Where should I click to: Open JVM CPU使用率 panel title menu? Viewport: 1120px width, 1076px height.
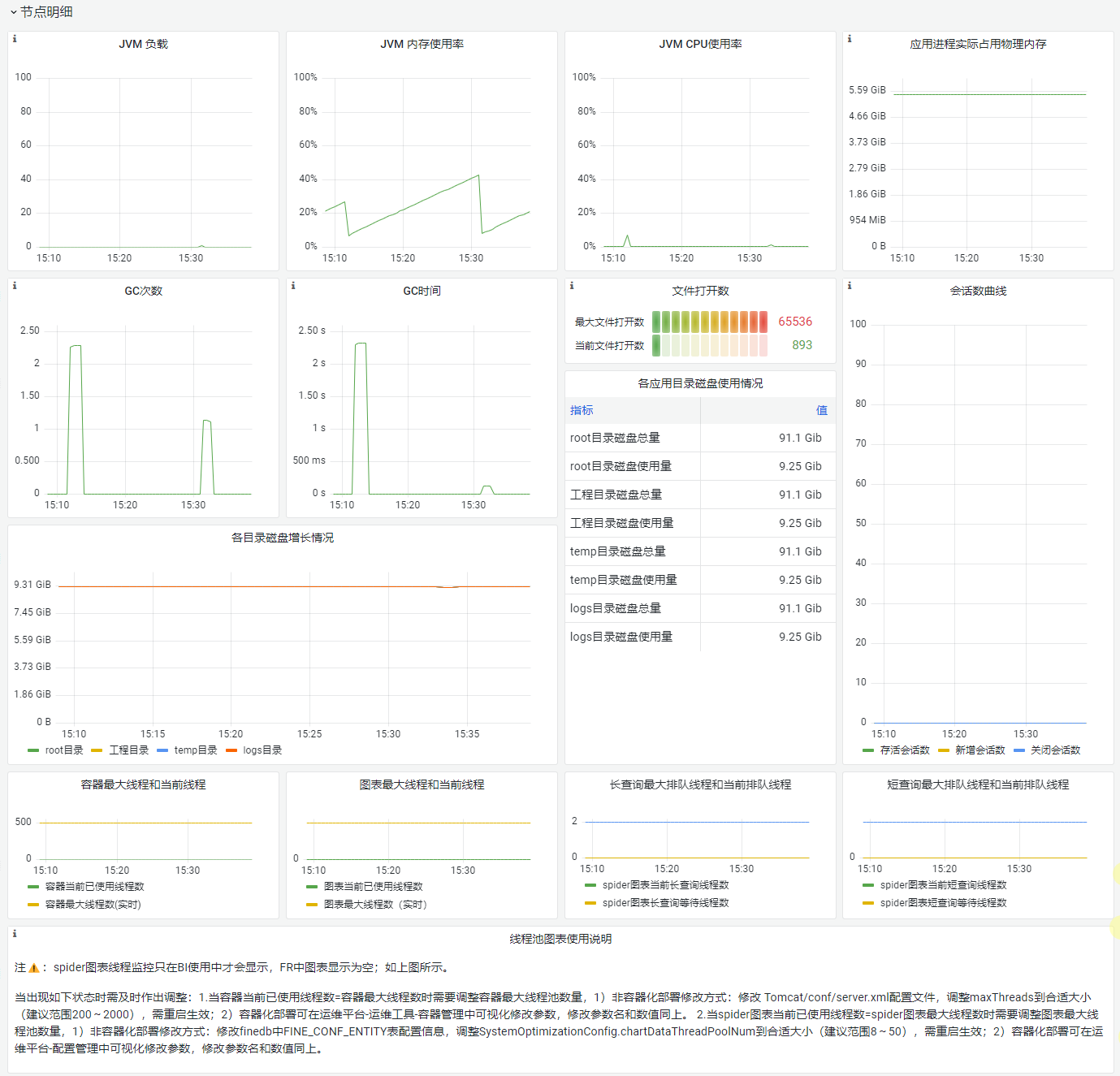701,44
